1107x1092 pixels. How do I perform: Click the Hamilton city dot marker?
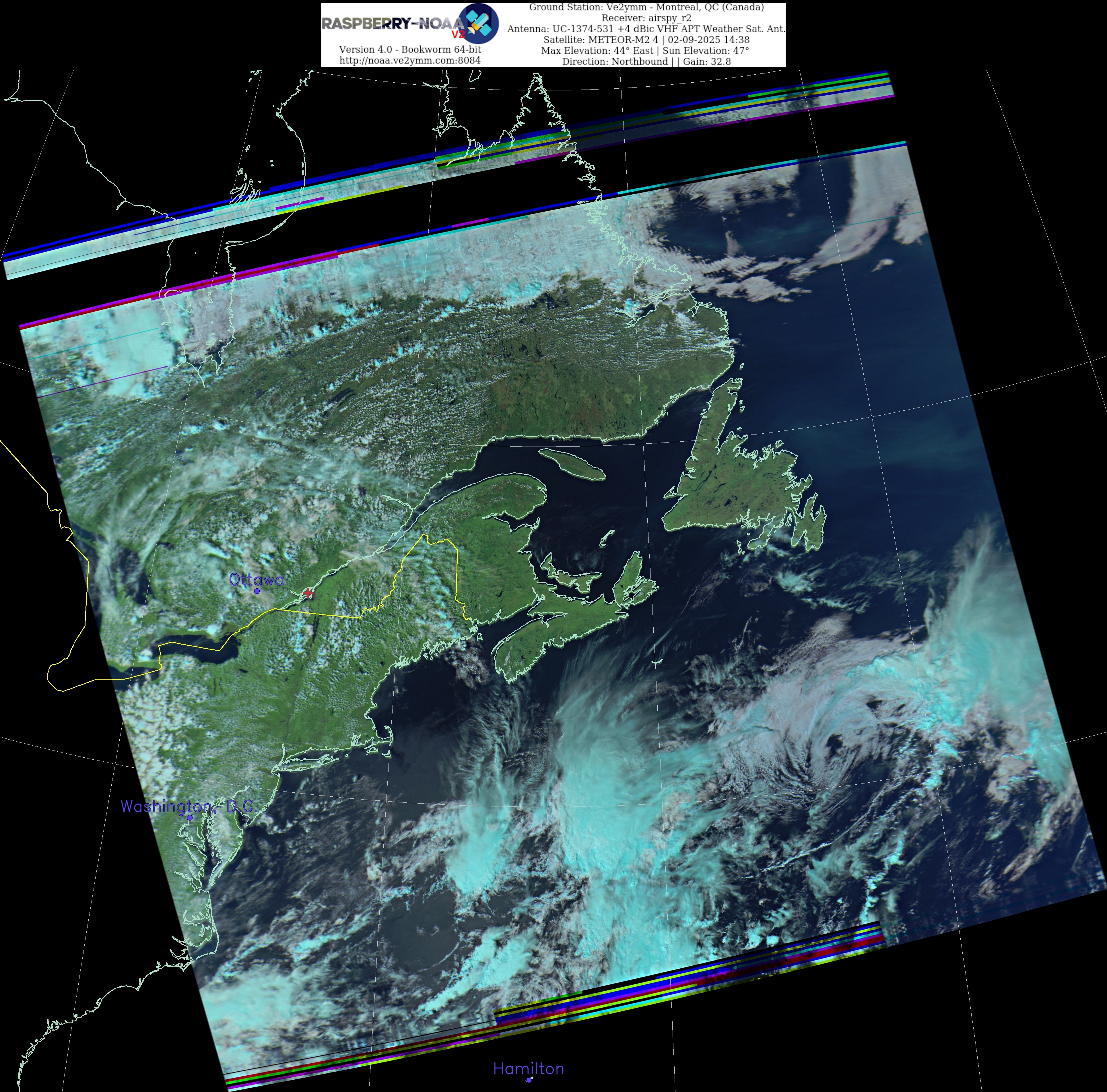tap(529, 1079)
